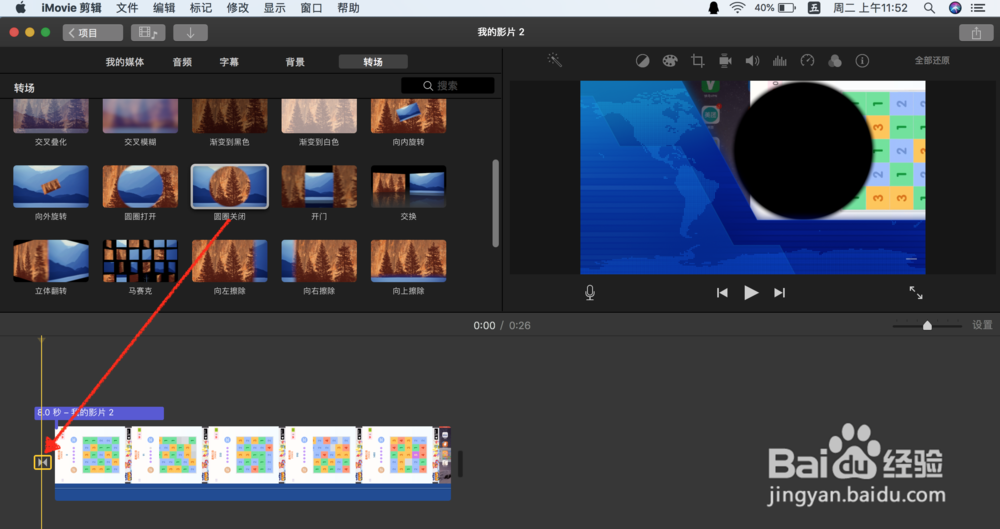Select the 向右擦除 transition thumbnail
Viewport: 1000px width, 529px height.
coord(319,261)
